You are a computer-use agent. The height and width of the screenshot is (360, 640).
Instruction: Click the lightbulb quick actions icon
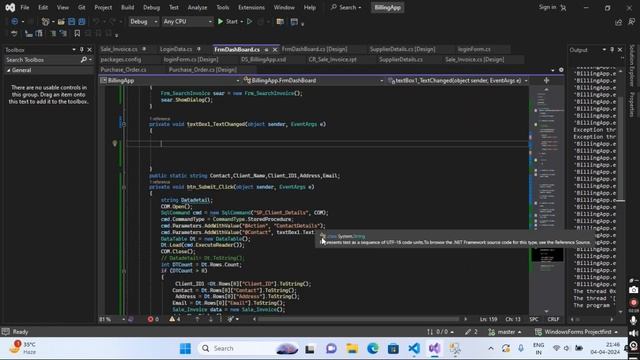(x=115, y=143)
